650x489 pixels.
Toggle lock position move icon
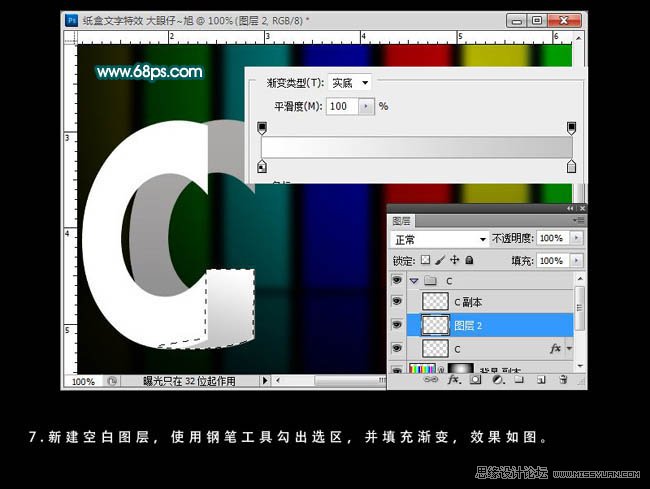pos(455,260)
